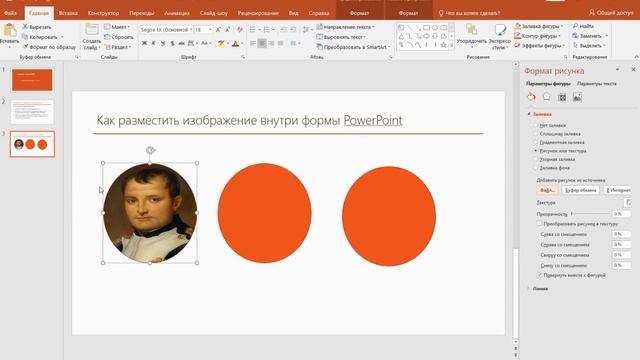Switch to the Переходы ribbon tab
The height and width of the screenshot is (360, 640).
(x=142, y=13)
